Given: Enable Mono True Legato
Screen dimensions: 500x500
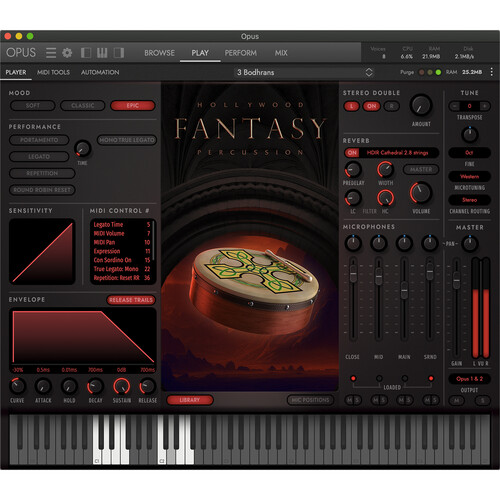Looking at the screenshot, I should point(127,140).
